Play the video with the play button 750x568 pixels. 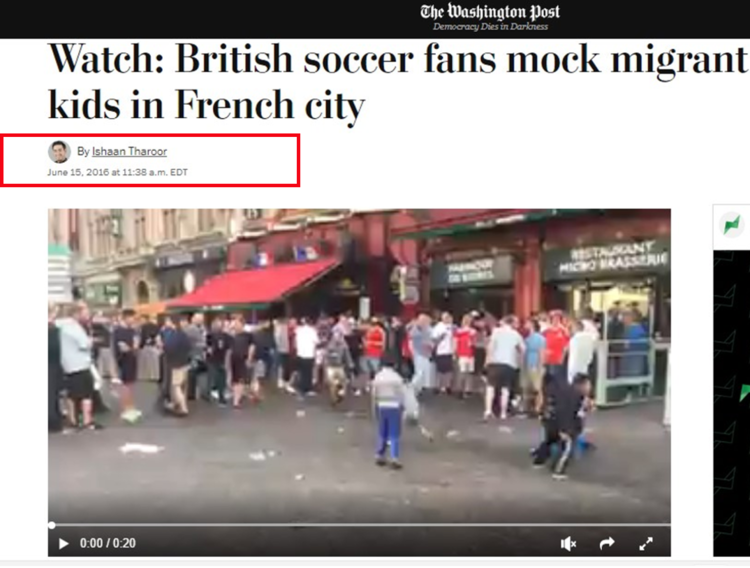(63, 544)
